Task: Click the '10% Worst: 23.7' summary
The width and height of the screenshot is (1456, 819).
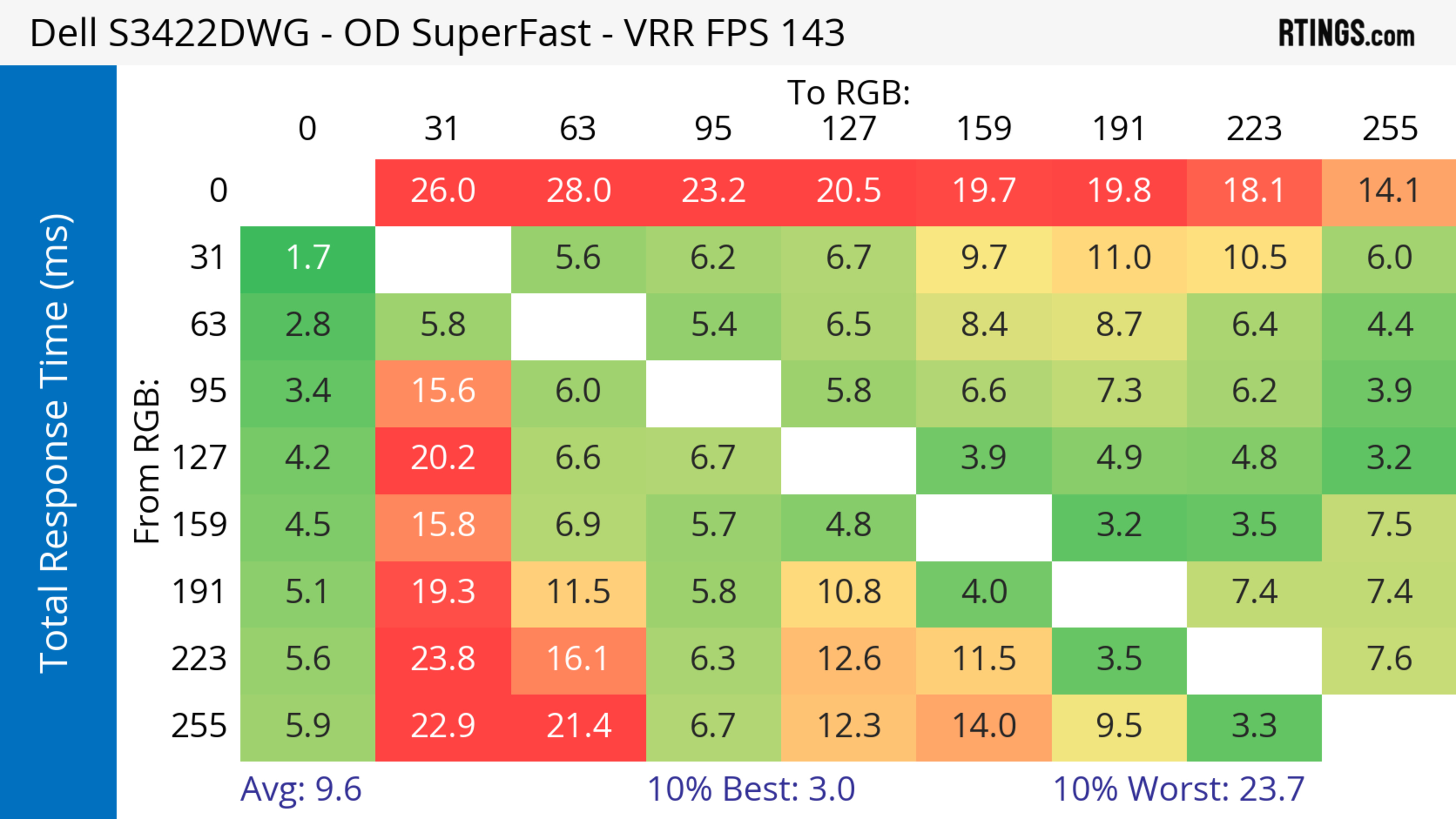Action: (1178, 789)
